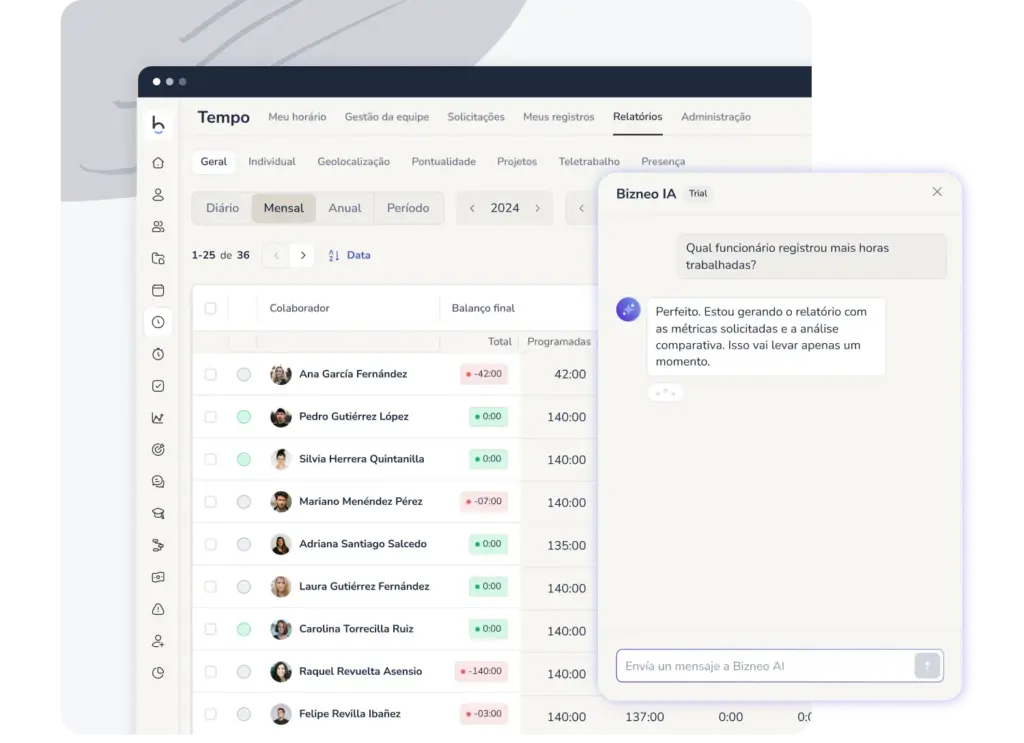Viewport: 1024px width, 743px height.
Task: Tick the checkbox for Raquel Revuelta Asensio
Action: click(x=210, y=671)
